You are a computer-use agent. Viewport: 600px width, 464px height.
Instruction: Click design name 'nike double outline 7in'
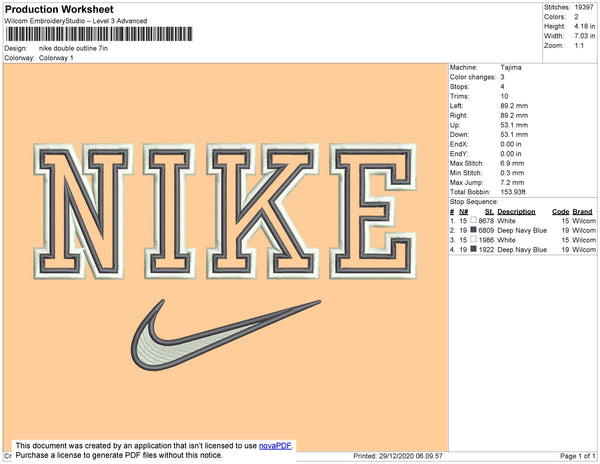tap(73, 48)
